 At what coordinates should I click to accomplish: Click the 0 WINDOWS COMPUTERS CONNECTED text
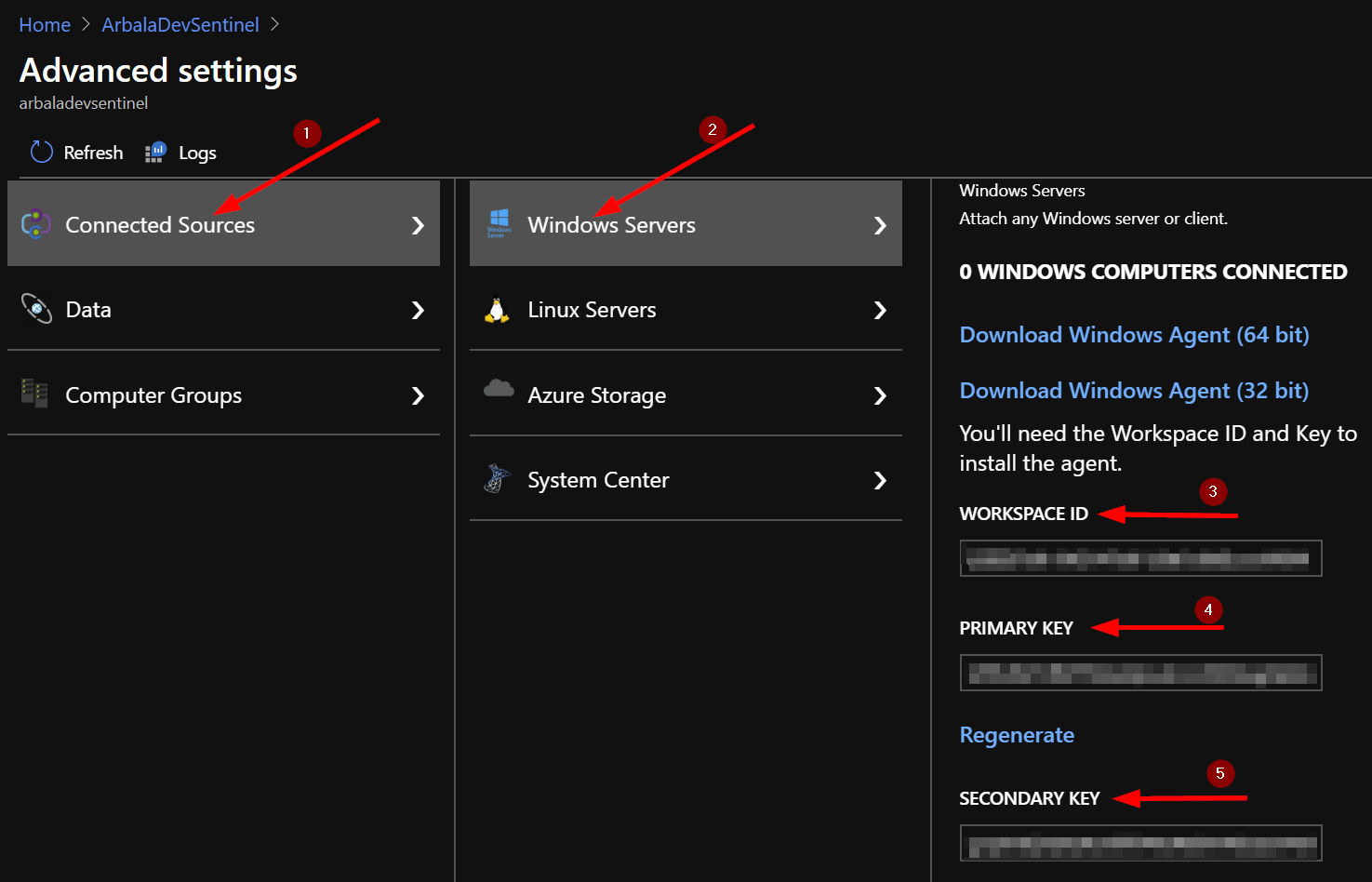(x=1152, y=272)
